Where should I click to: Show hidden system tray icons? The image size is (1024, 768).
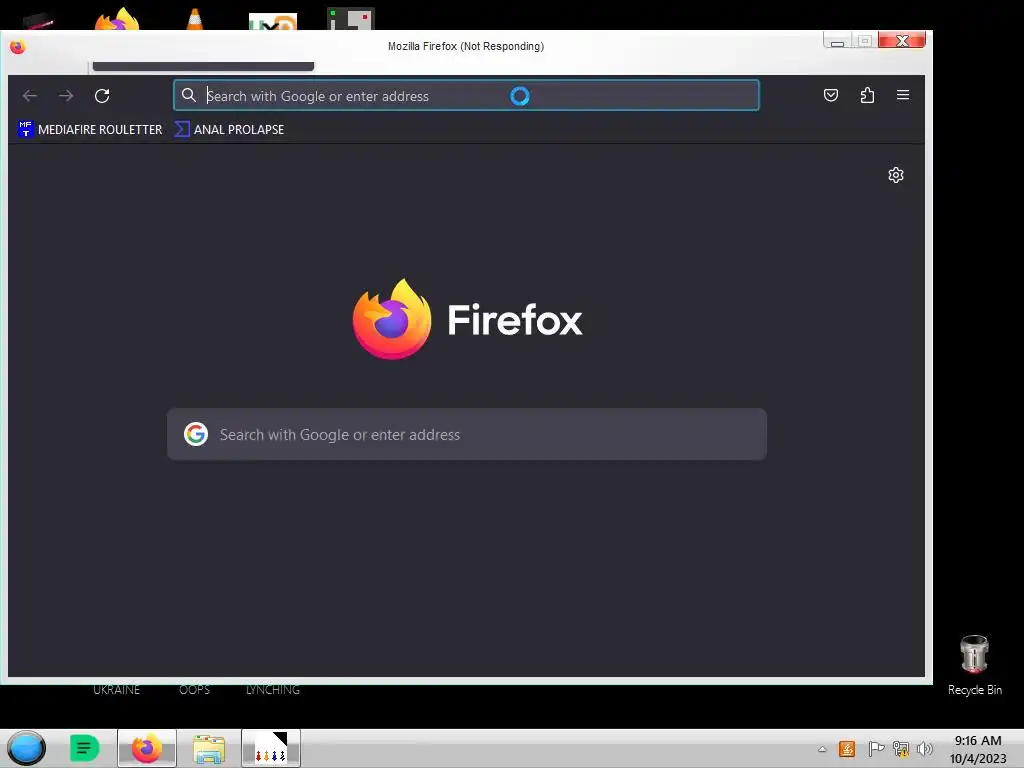(822, 749)
